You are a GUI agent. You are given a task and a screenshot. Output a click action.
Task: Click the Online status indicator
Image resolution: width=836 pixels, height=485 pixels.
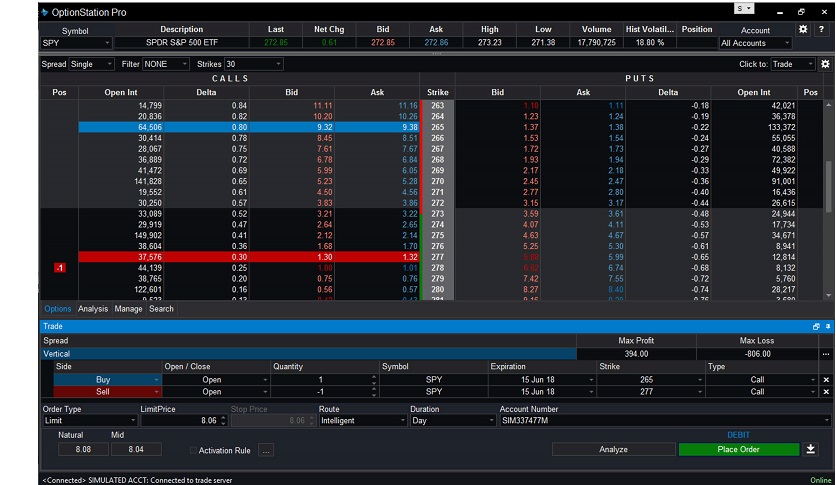coord(821,480)
